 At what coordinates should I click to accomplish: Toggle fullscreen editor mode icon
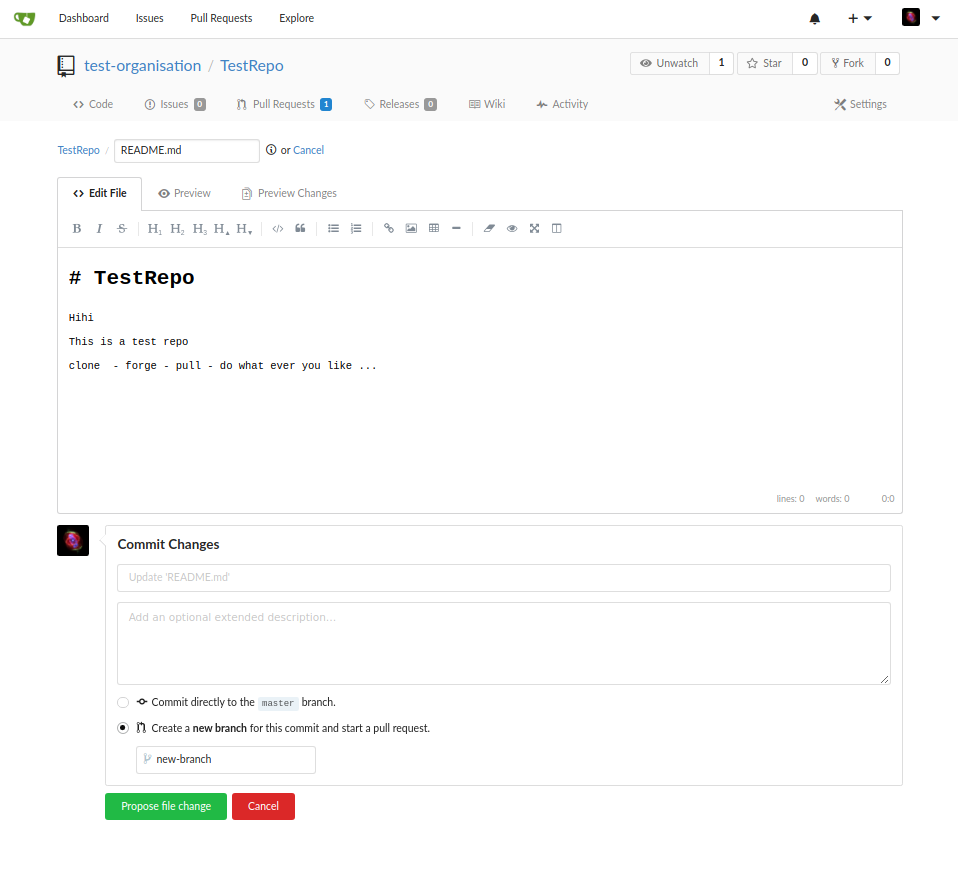(535, 228)
